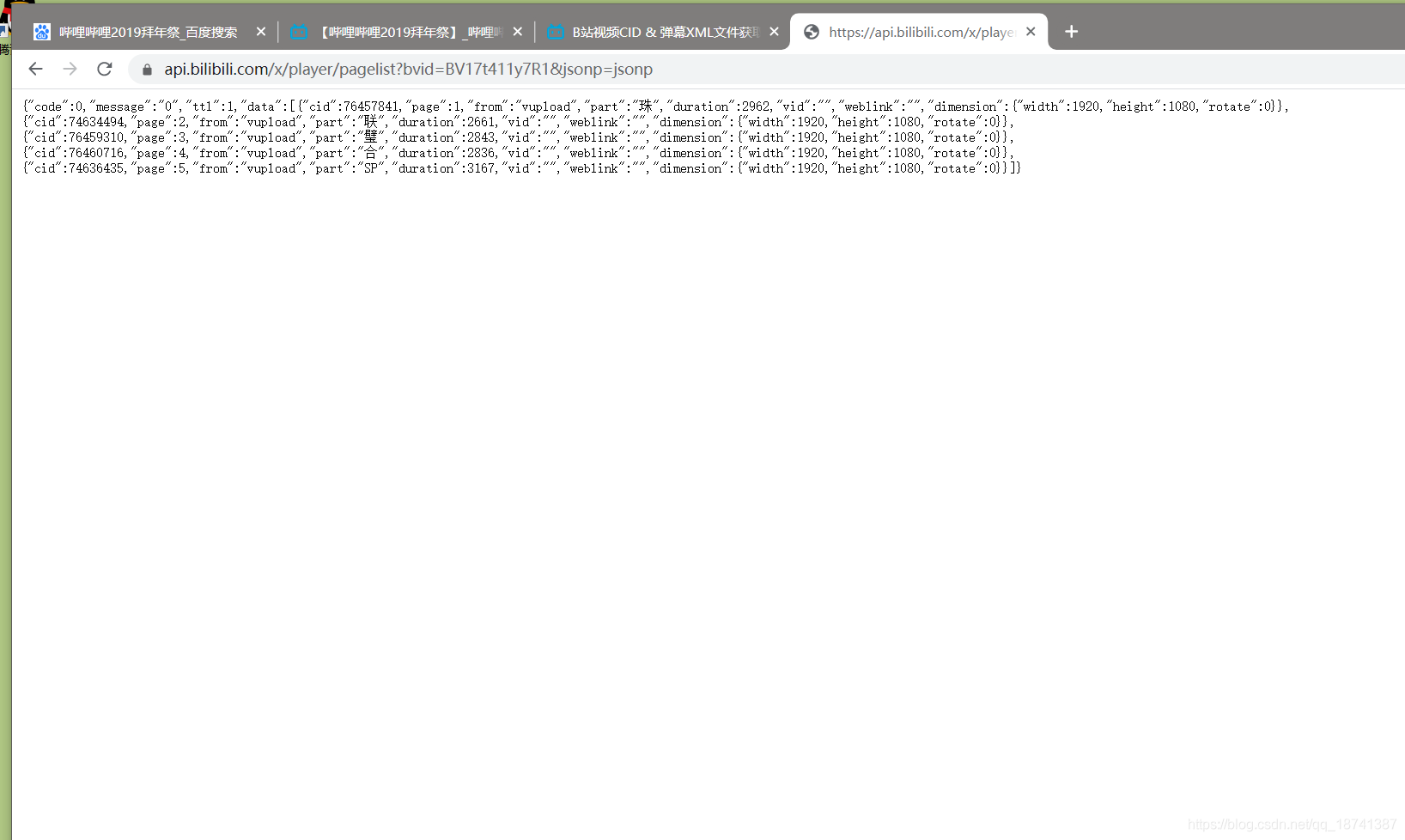Click the padlock site info icon

pos(147,70)
